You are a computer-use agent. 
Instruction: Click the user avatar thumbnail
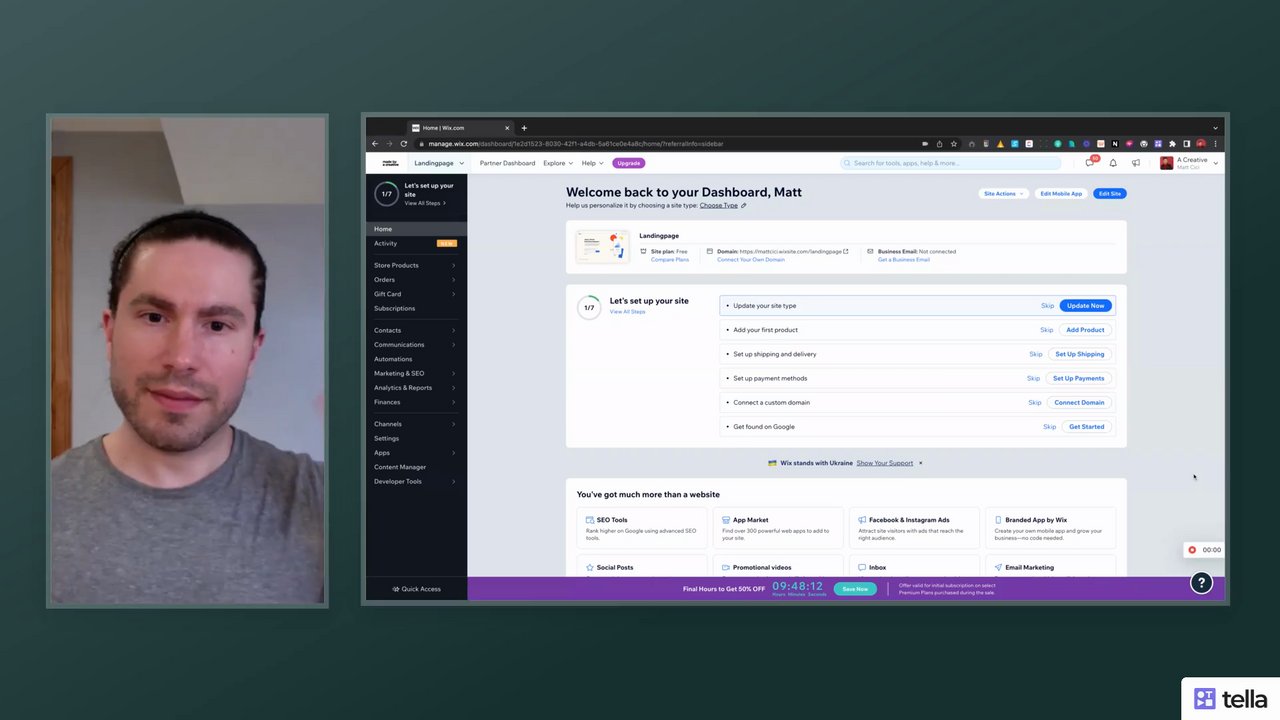(x=1166, y=163)
